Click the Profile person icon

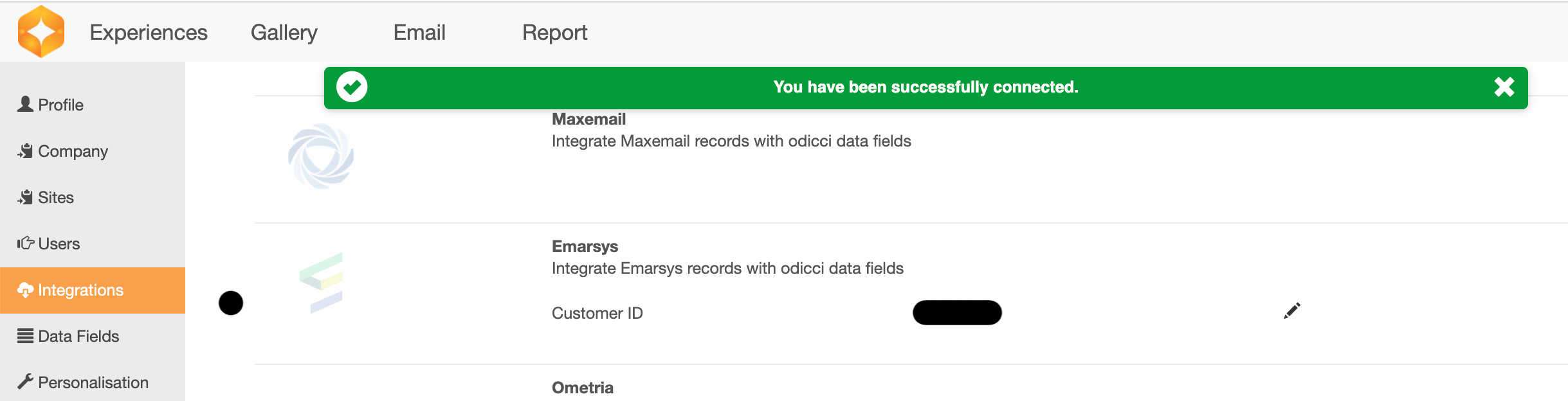25,104
